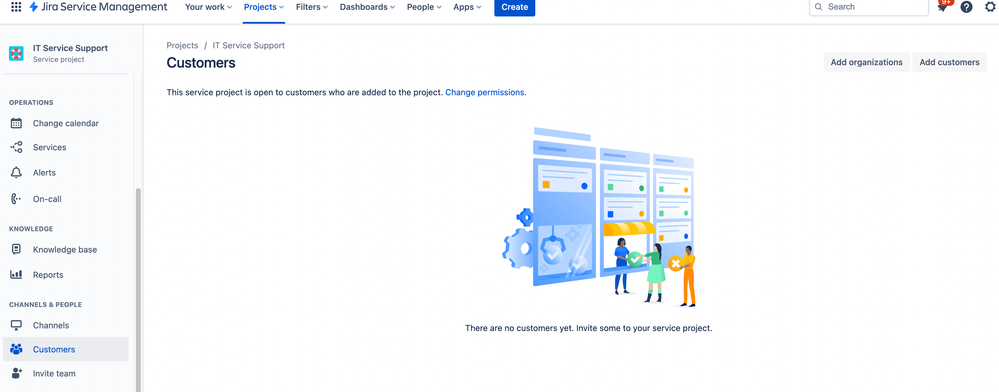Open the settings gear icon
The height and width of the screenshot is (392, 999).
click(x=990, y=7)
